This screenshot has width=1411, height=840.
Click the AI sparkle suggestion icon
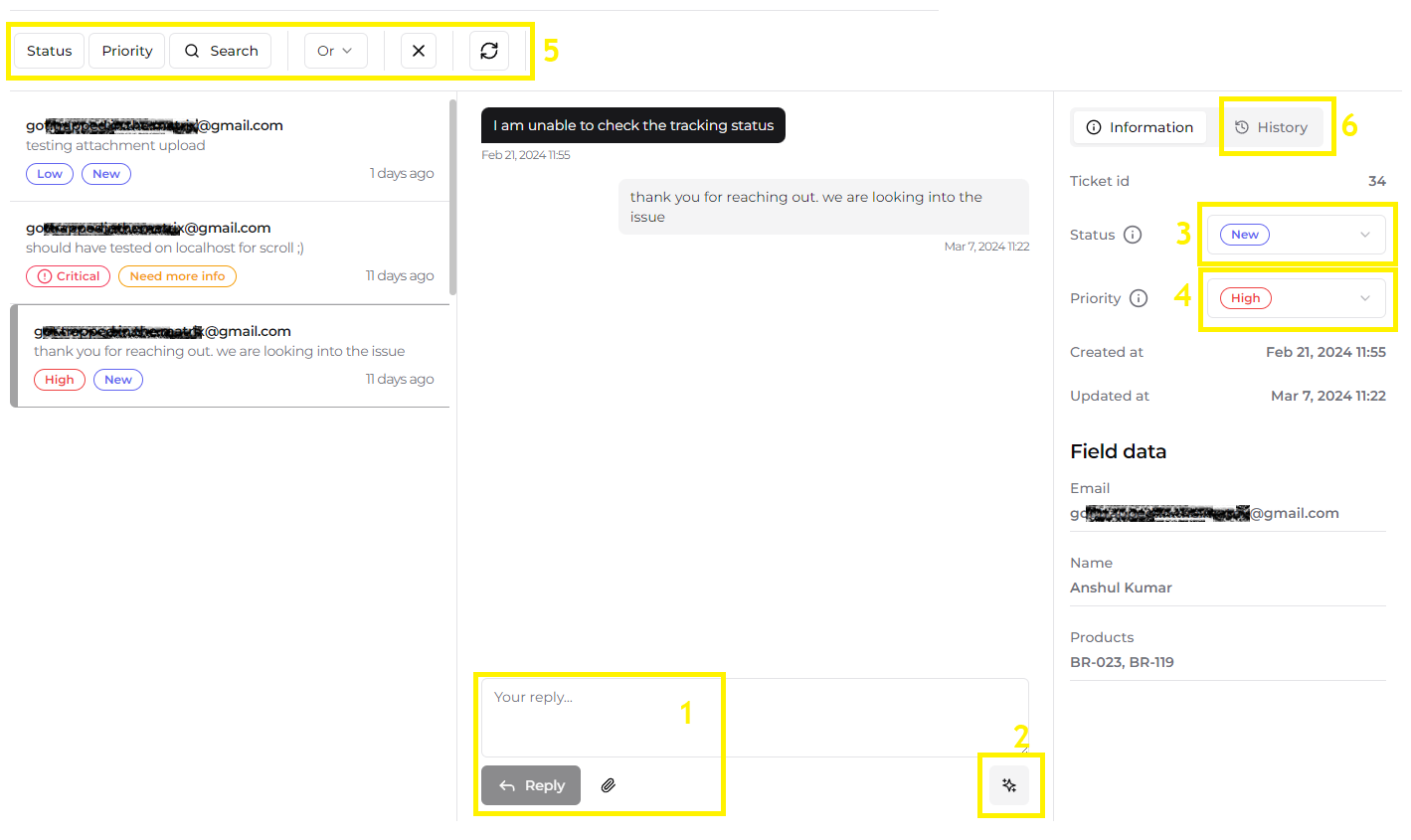coord(1009,785)
